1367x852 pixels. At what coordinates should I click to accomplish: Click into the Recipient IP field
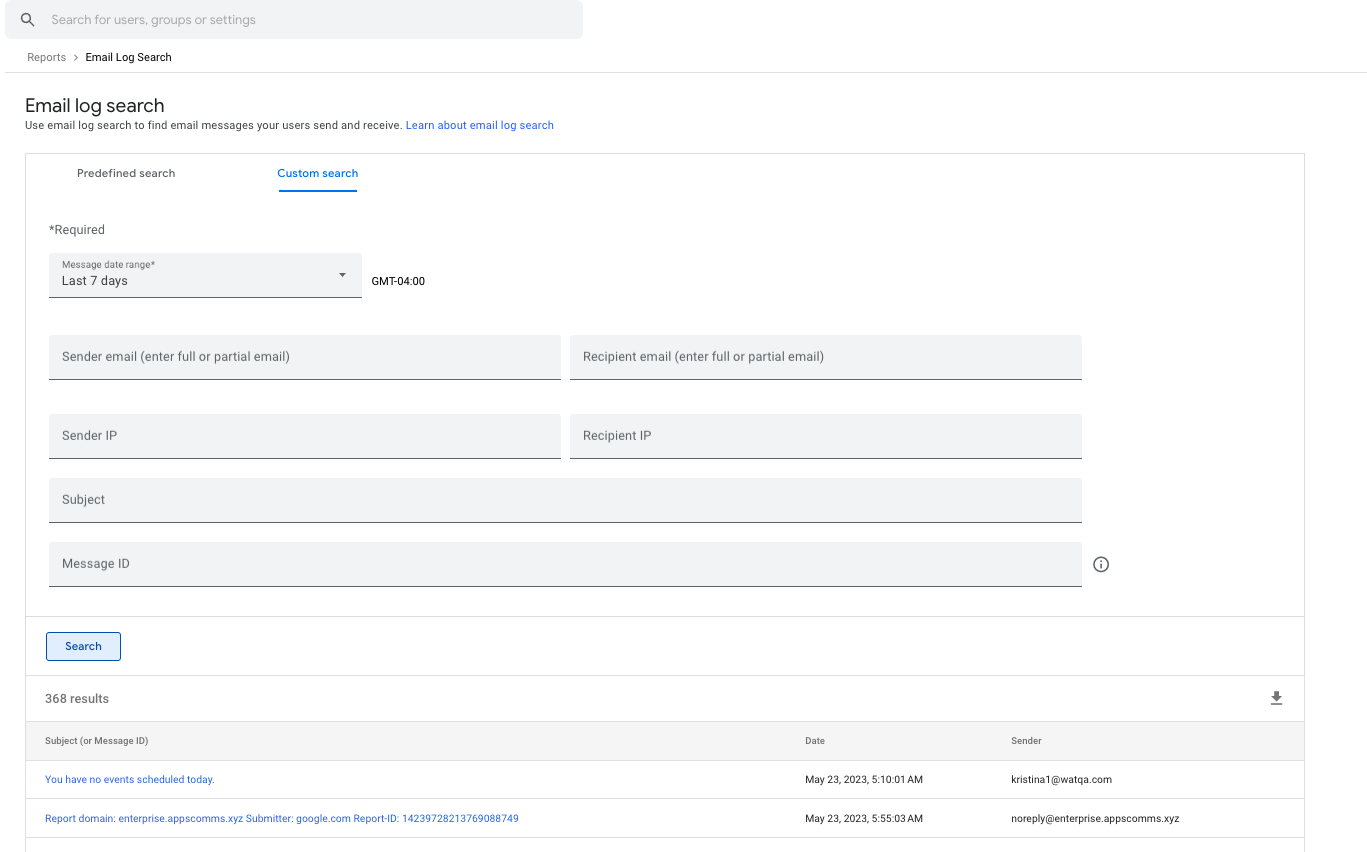826,436
